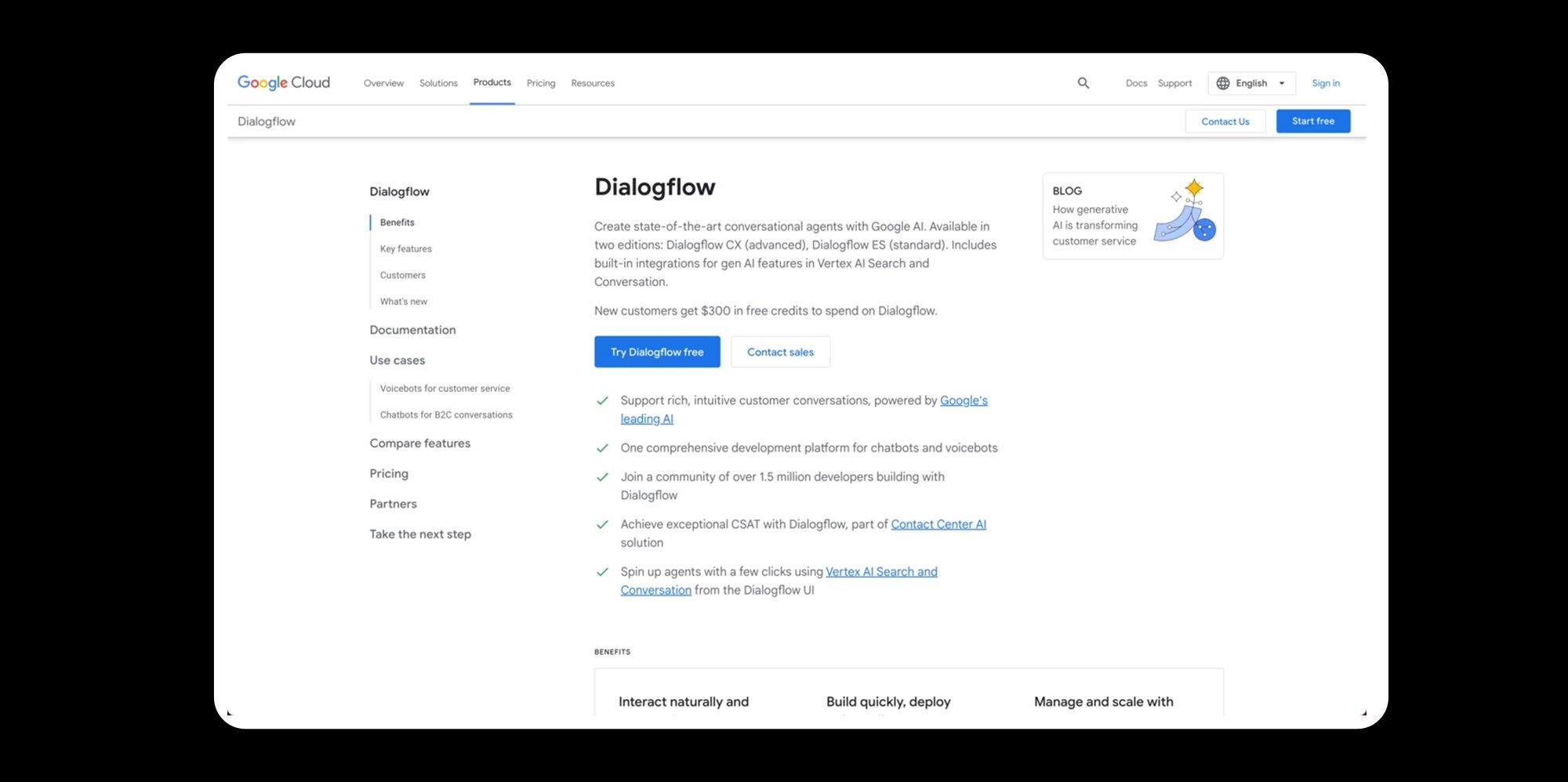Click the Start free button
The height and width of the screenshot is (782, 1568).
[1313, 121]
